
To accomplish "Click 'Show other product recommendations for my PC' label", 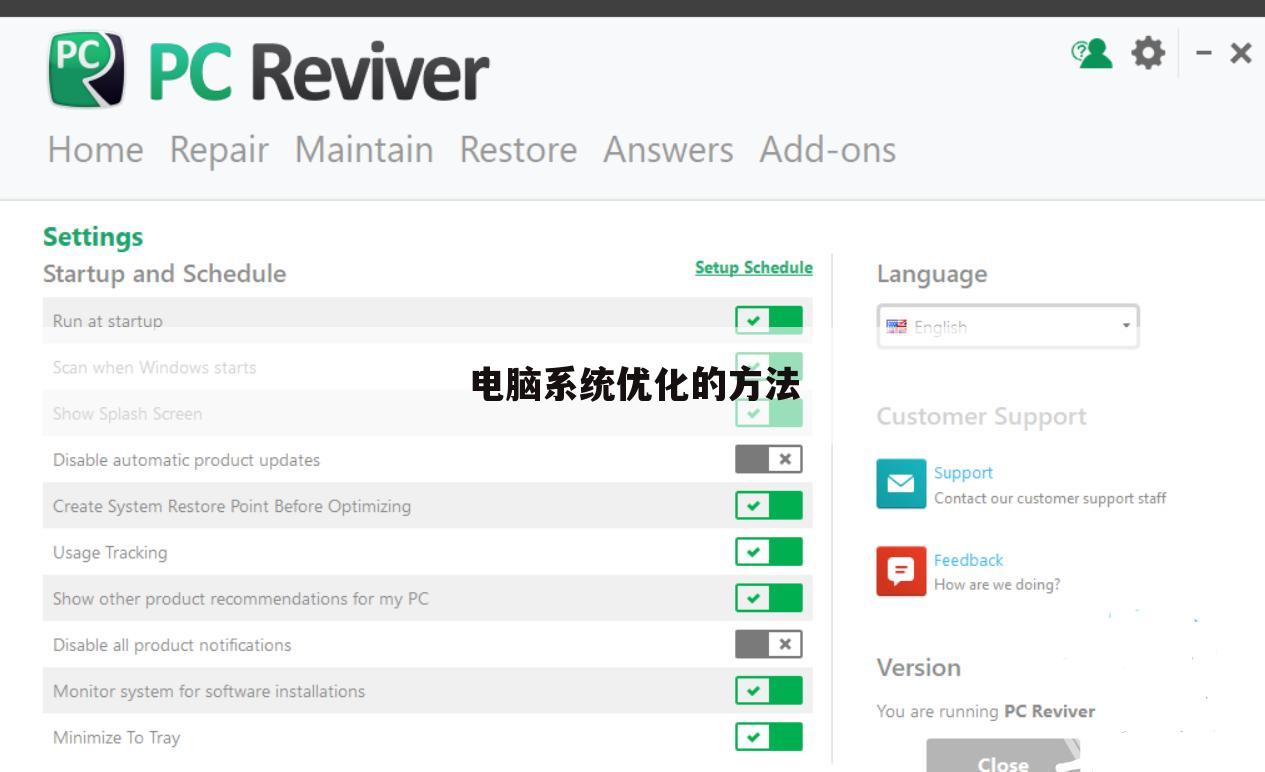I will point(241,599).
